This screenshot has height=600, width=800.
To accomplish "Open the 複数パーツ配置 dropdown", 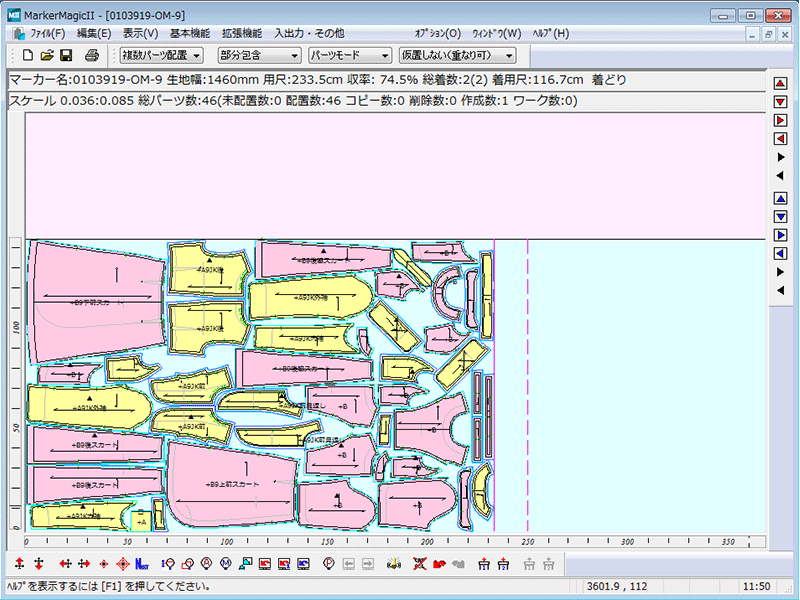I will pyautogui.click(x=162, y=55).
